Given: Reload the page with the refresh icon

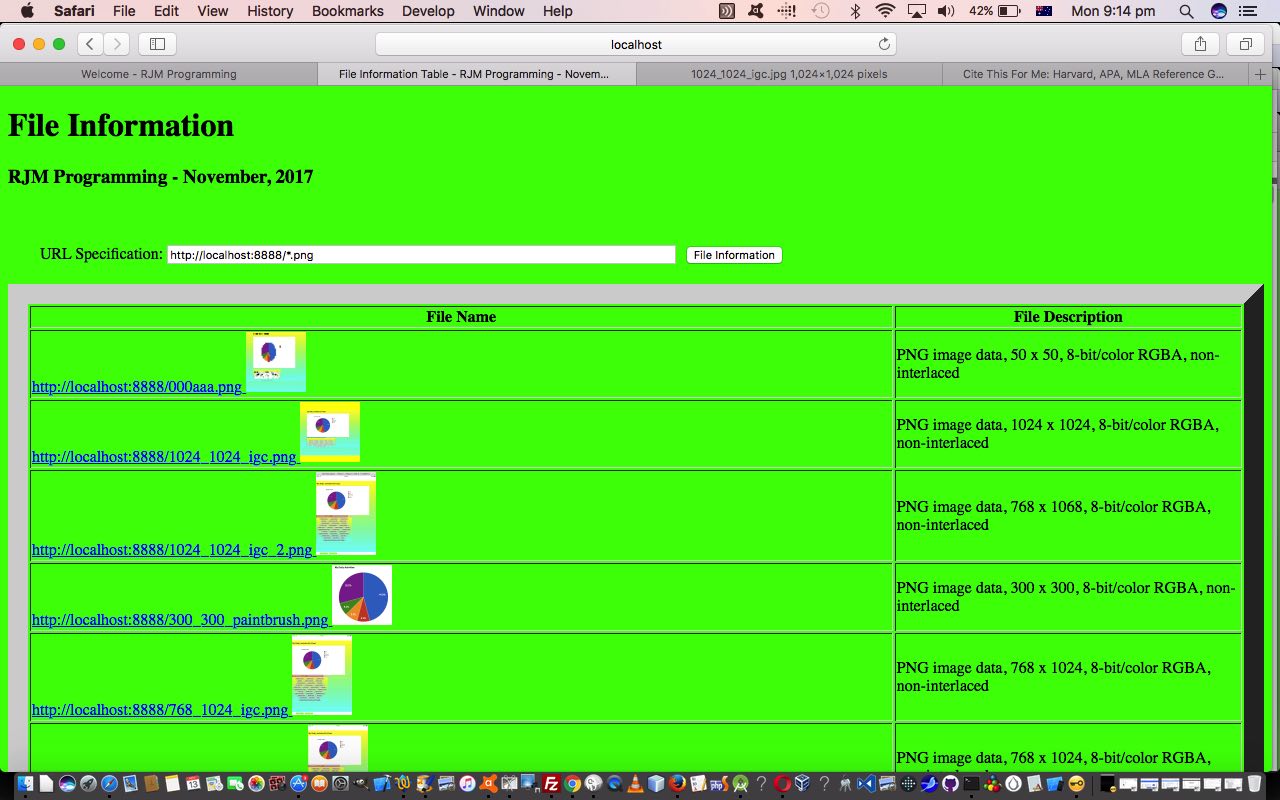Looking at the screenshot, I should 884,44.
